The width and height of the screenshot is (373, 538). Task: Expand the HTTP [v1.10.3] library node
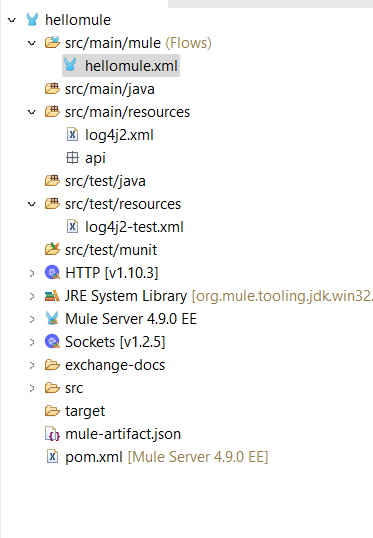tap(32, 273)
